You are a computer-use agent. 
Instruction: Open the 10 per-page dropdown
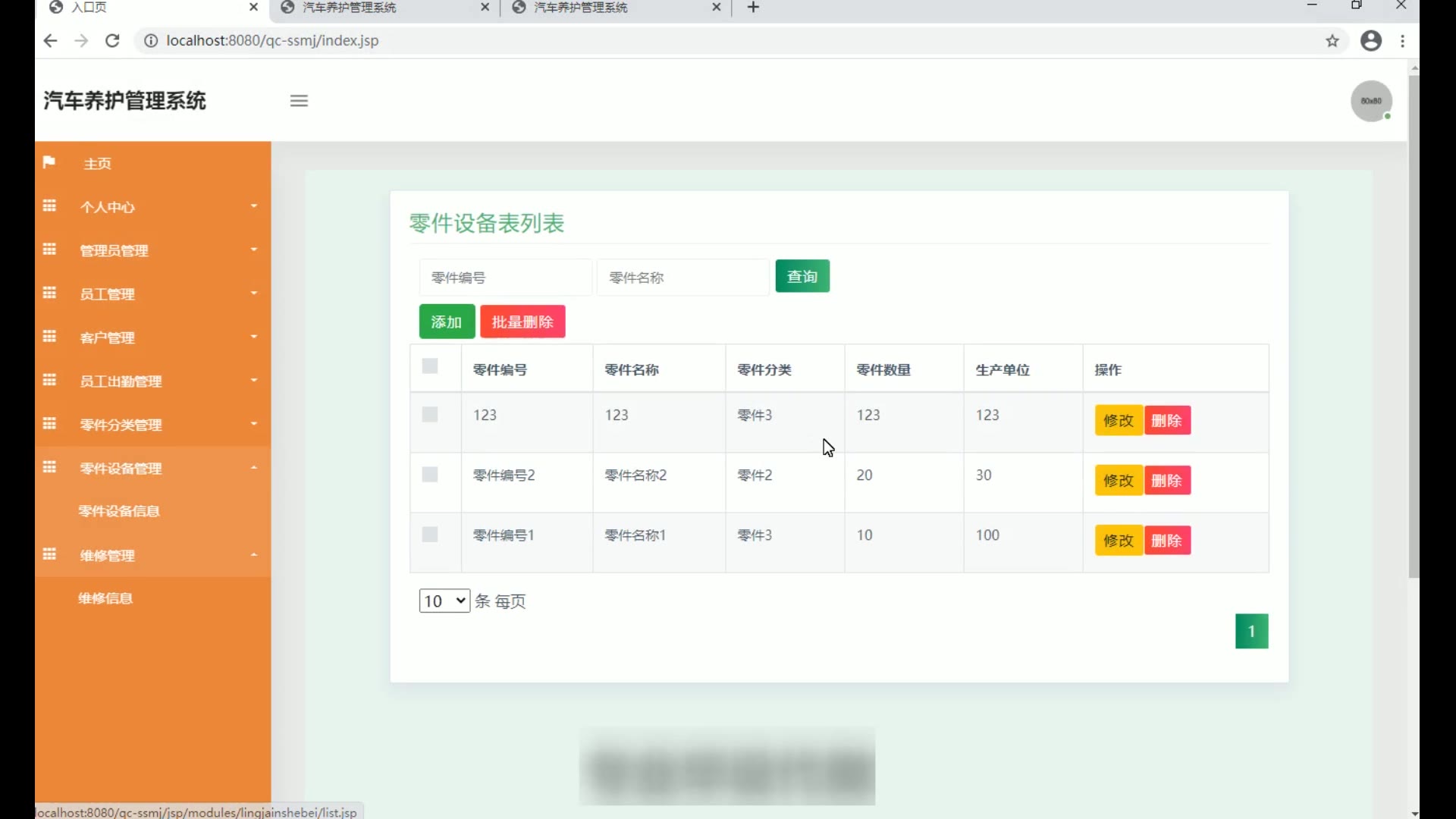tap(444, 601)
